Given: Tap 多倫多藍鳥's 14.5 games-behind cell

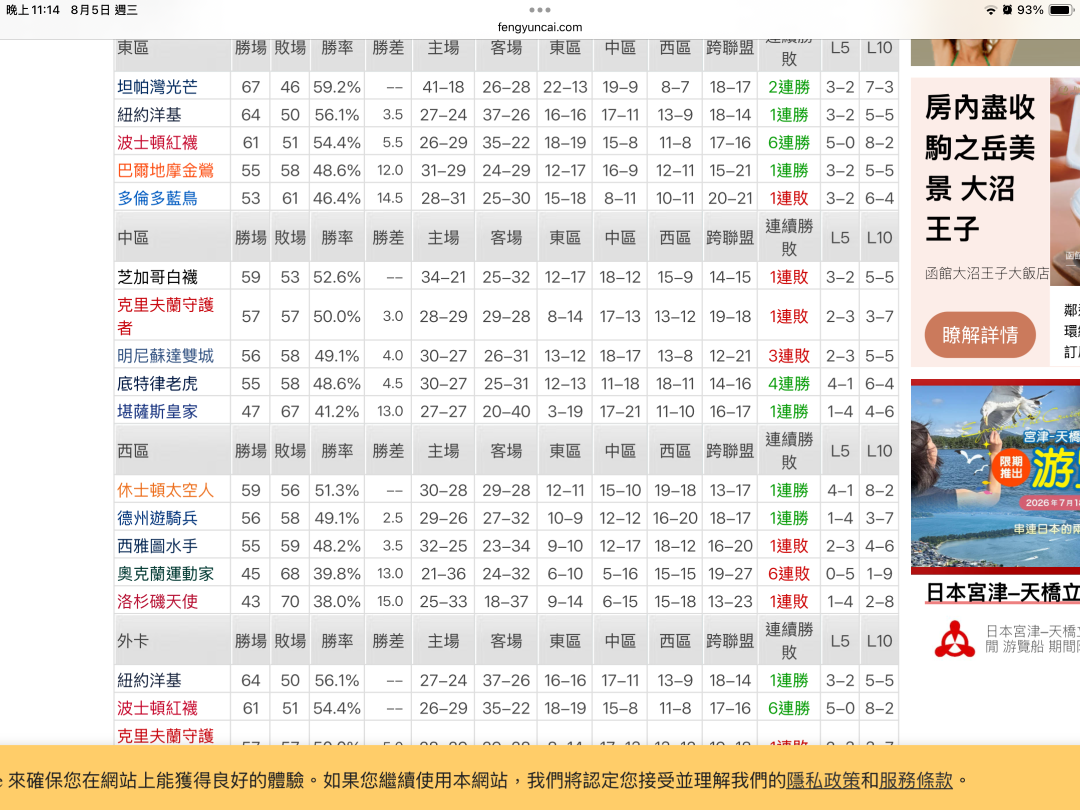Looking at the screenshot, I should point(389,198).
